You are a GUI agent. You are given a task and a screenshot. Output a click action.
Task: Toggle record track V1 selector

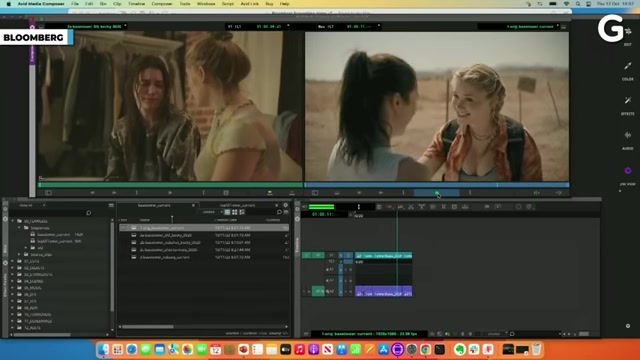tap(331, 256)
